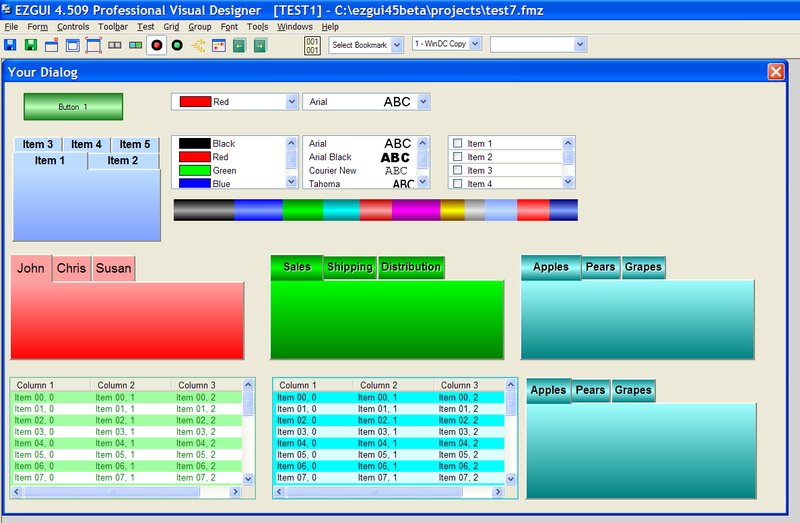Click right arrow of green listview's horizontal scrollbar
This screenshot has height=523, width=800.
point(235,491)
